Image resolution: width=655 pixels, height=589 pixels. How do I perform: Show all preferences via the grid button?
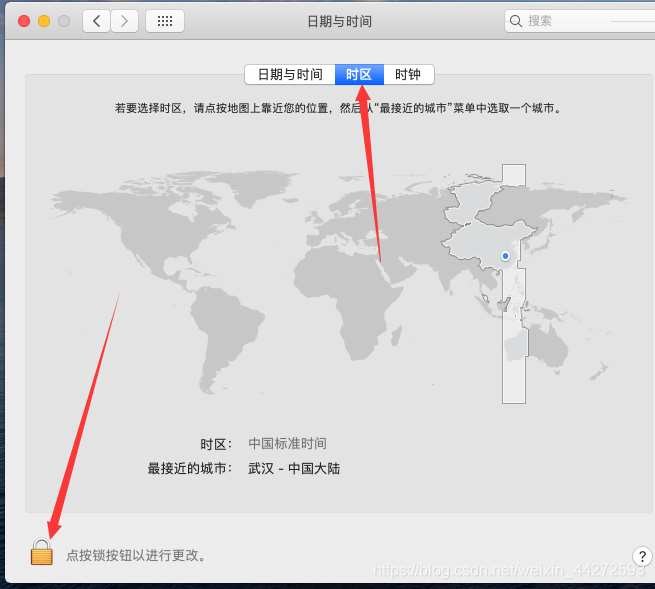tap(164, 21)
